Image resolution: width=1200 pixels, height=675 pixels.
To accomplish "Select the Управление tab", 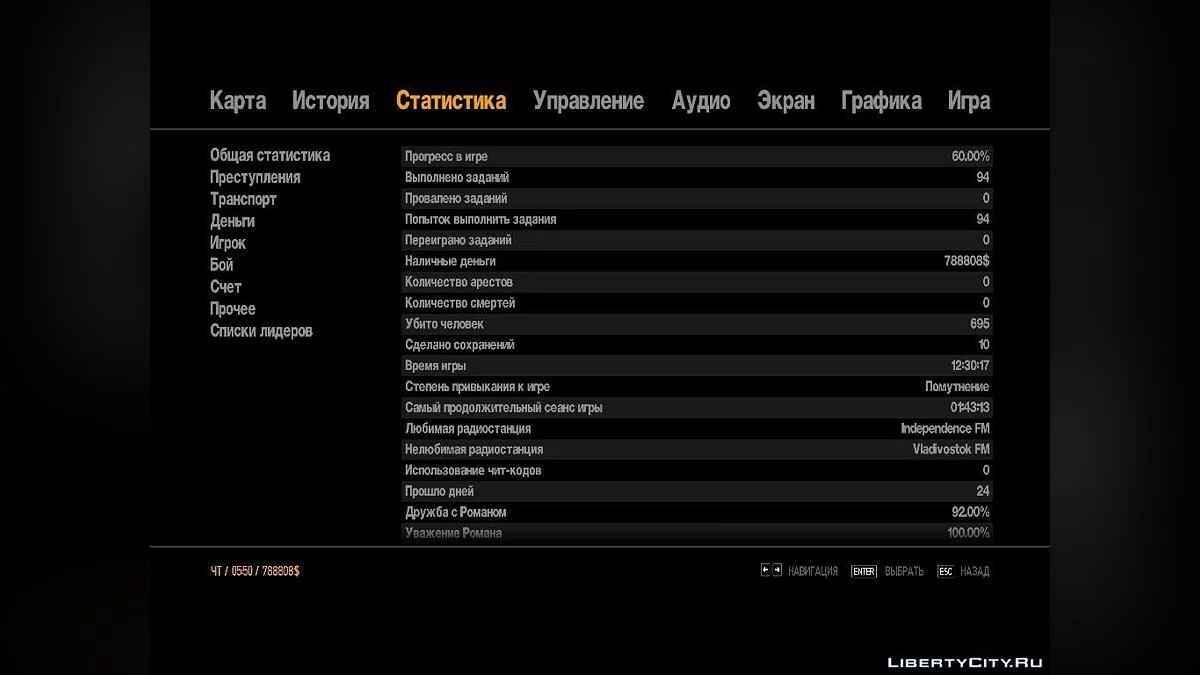I will click(588, 101).
